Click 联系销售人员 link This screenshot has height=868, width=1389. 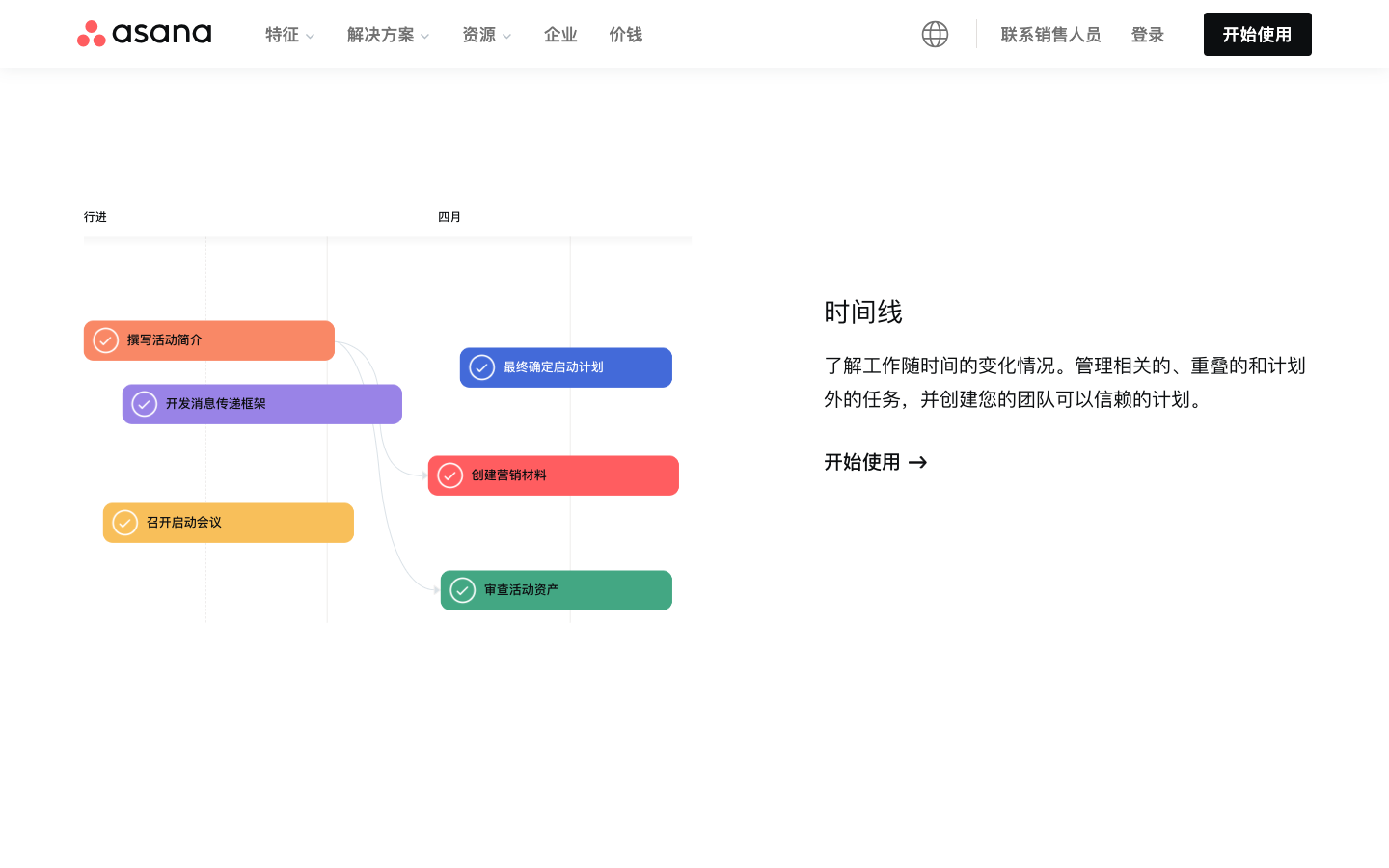[1050, 35]
